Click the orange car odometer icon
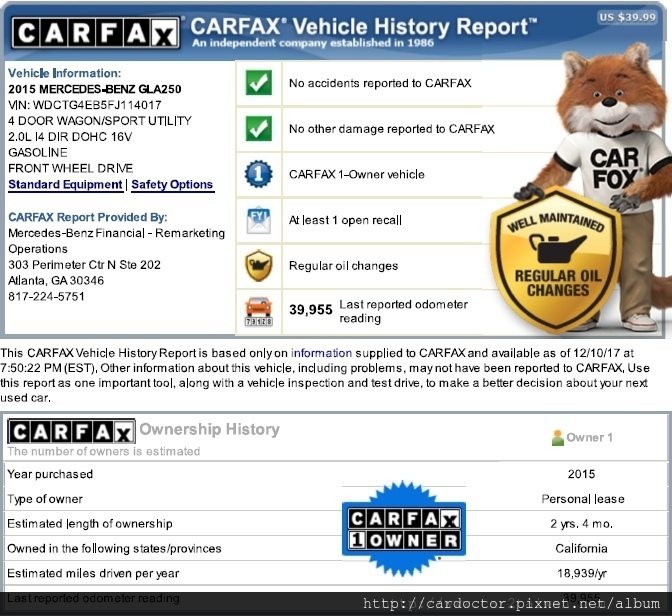This screenshot has height=616, width=672. coord(258,311)
